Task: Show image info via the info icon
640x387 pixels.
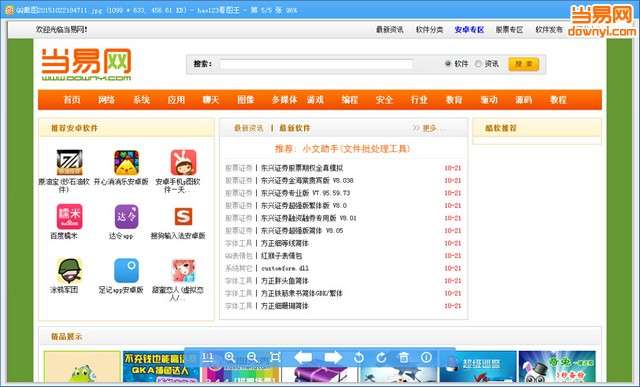Action: (426, 358)
